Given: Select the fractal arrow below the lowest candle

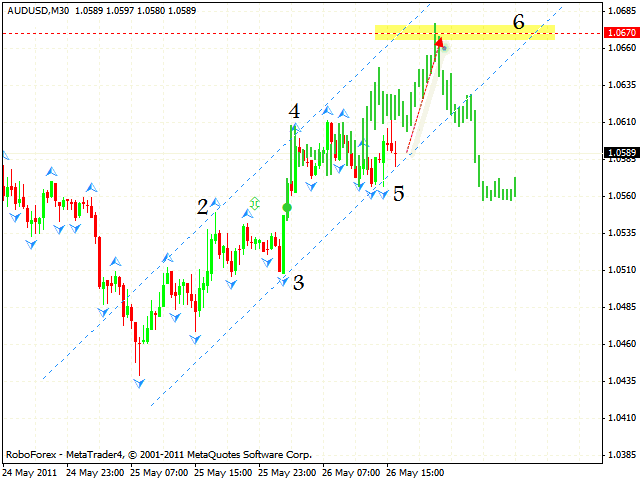Looking at the screenshot, I should 139,383.
